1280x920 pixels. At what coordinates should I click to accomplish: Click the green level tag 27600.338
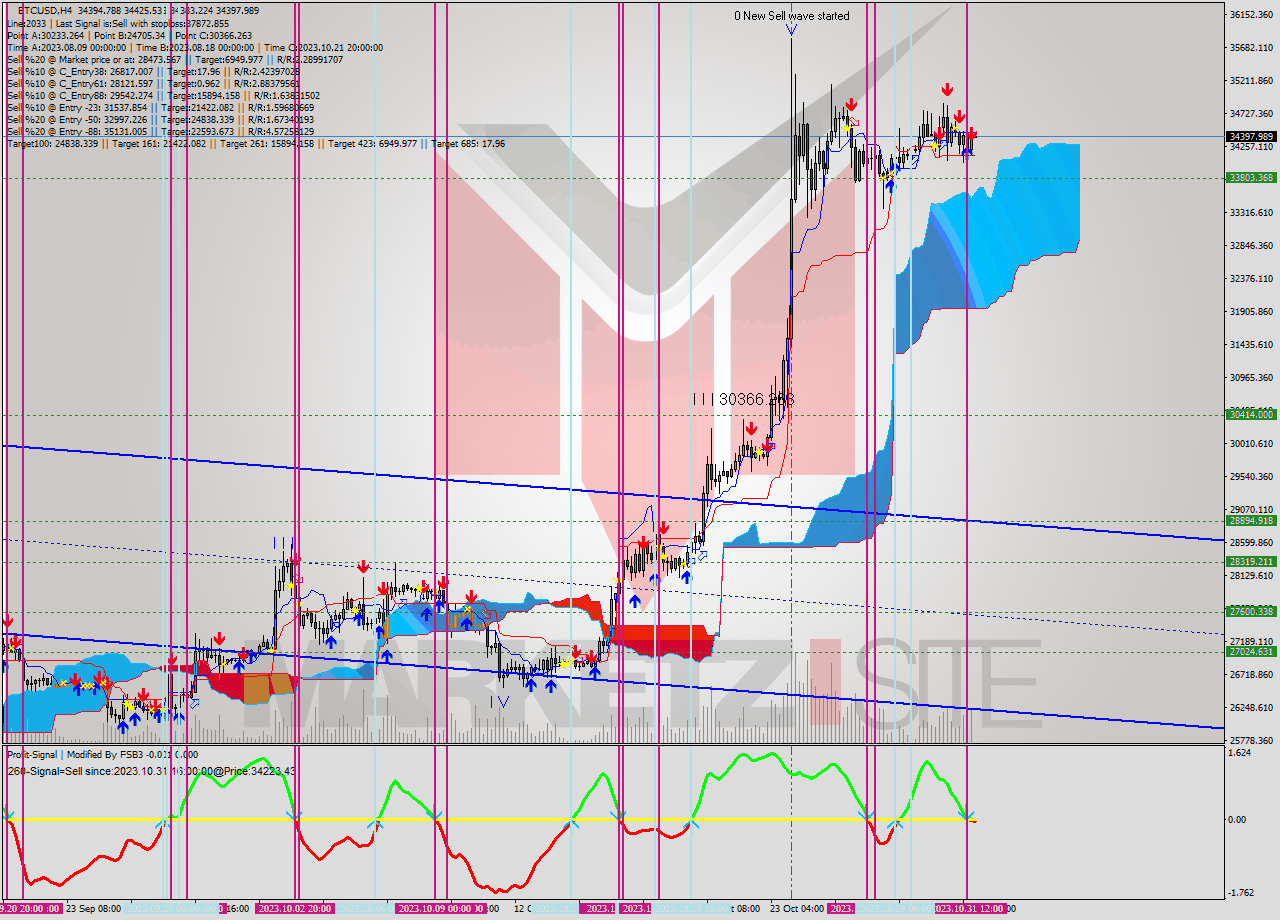coord(1251,612)
